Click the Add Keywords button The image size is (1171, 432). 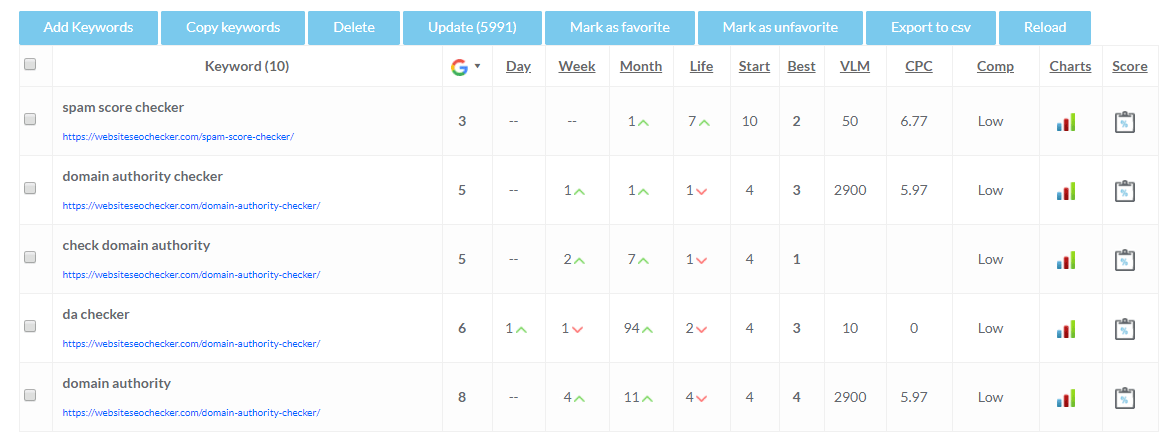(x=88, y=28)
